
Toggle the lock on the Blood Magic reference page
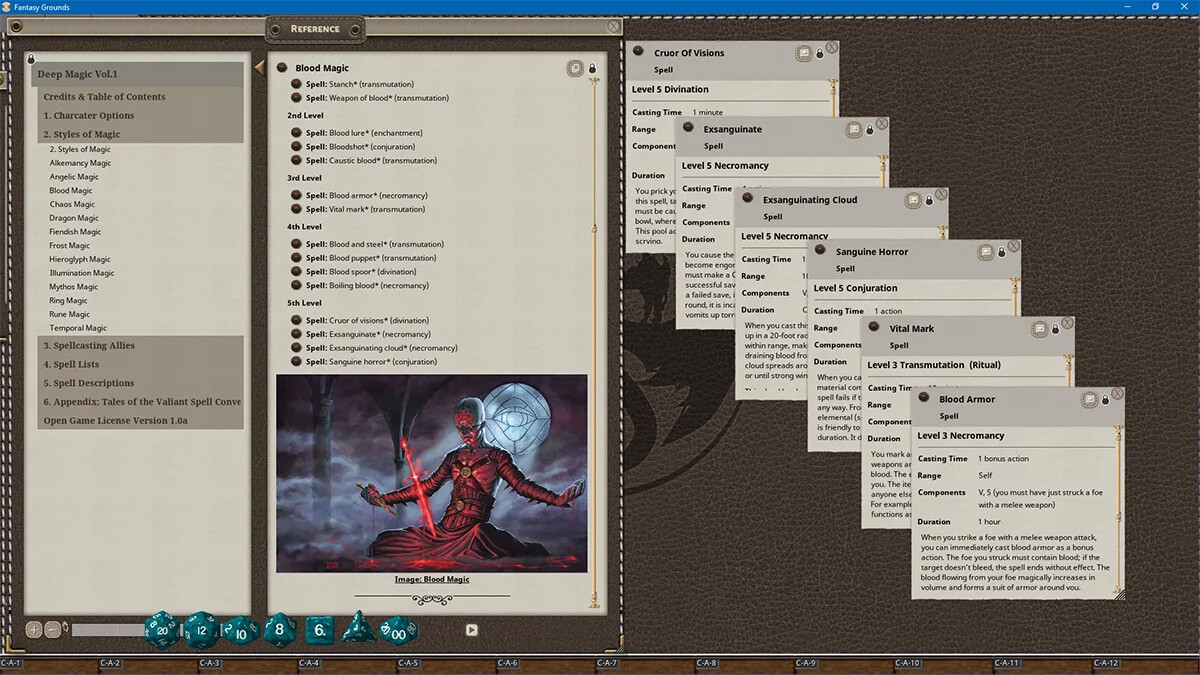(591, 68)
